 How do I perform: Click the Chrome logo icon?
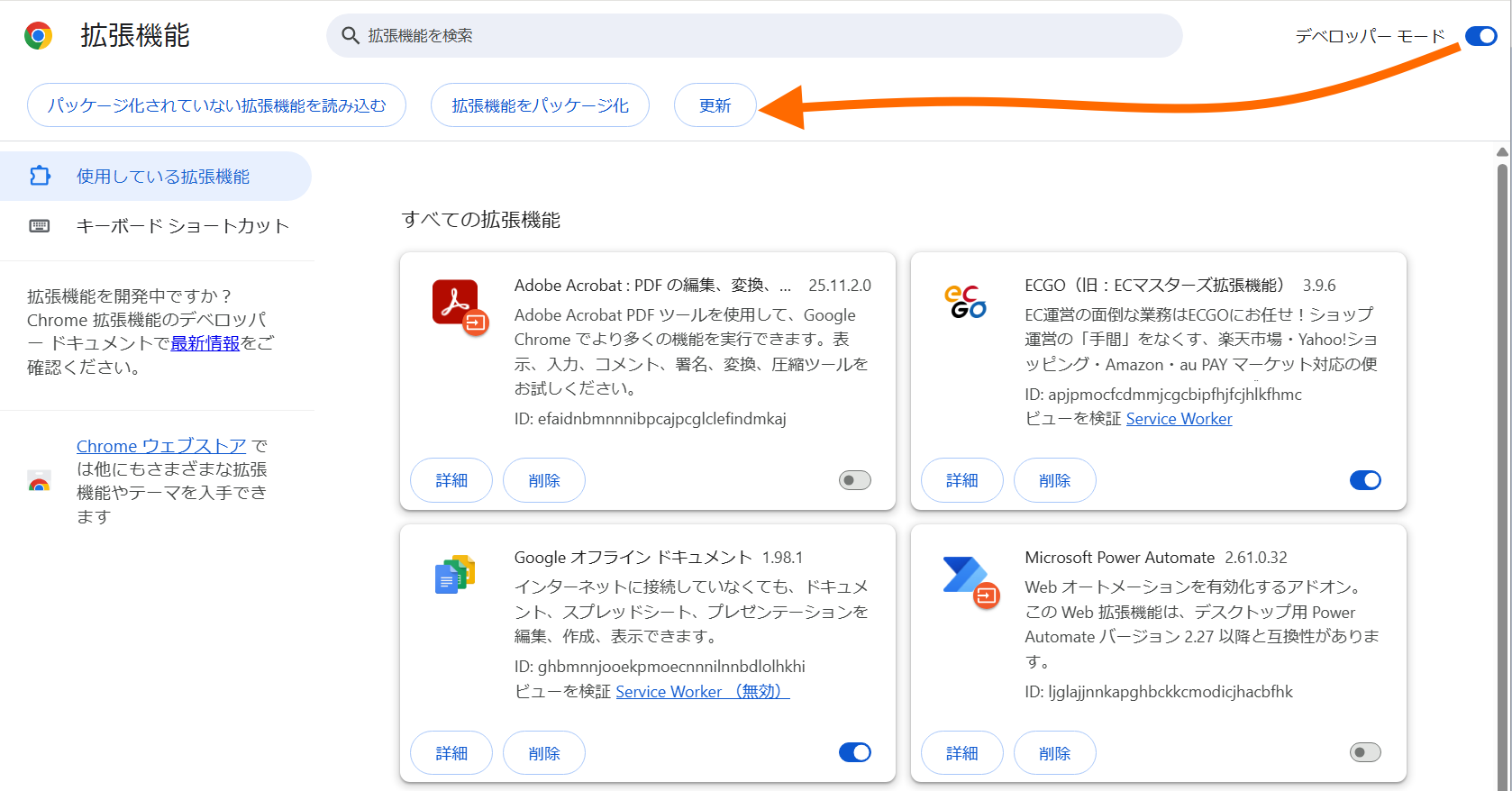pyautogui.click(x=38, y=36)
